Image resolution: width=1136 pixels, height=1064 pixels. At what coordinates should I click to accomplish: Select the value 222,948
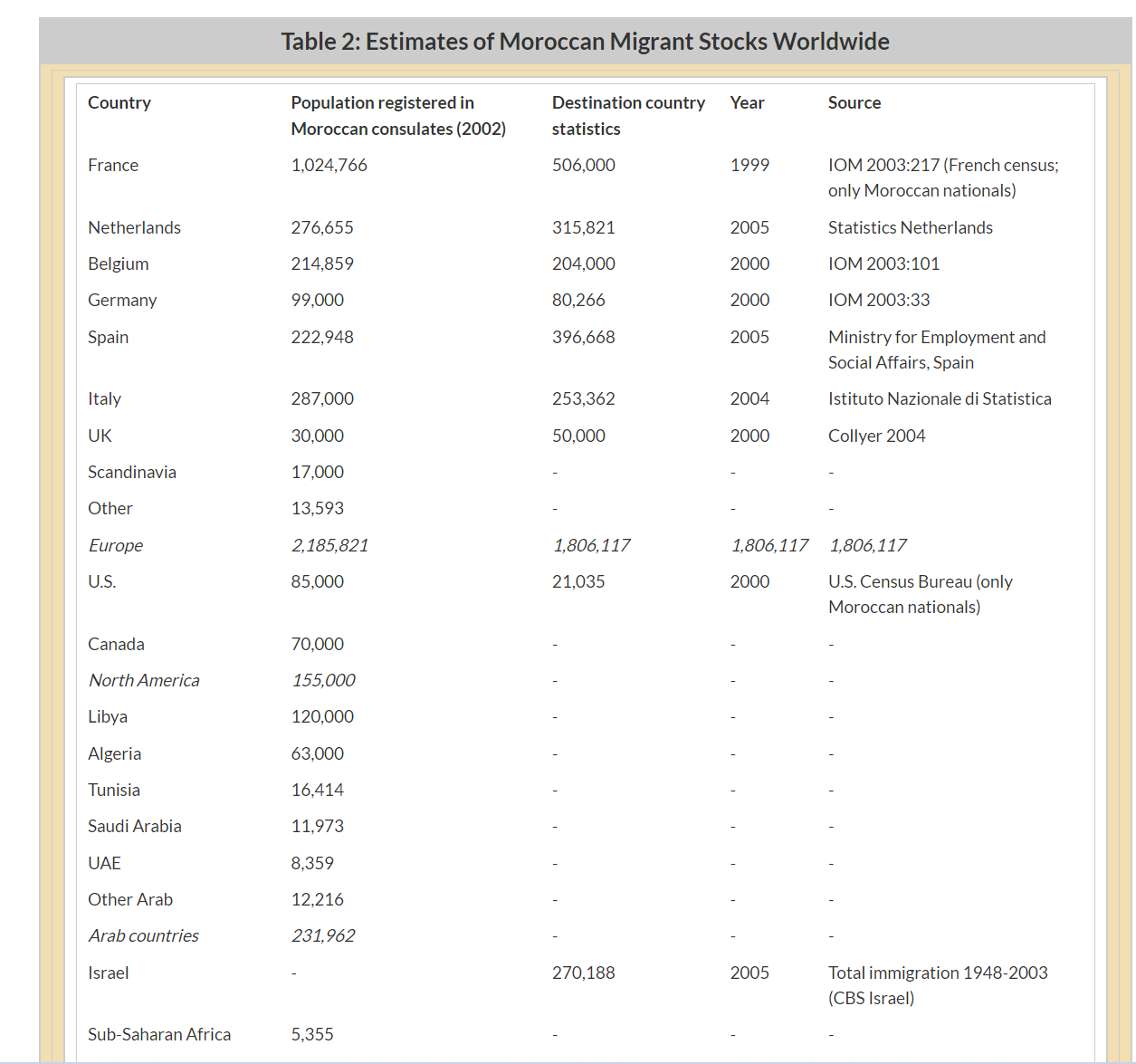(x=322, y=337)
